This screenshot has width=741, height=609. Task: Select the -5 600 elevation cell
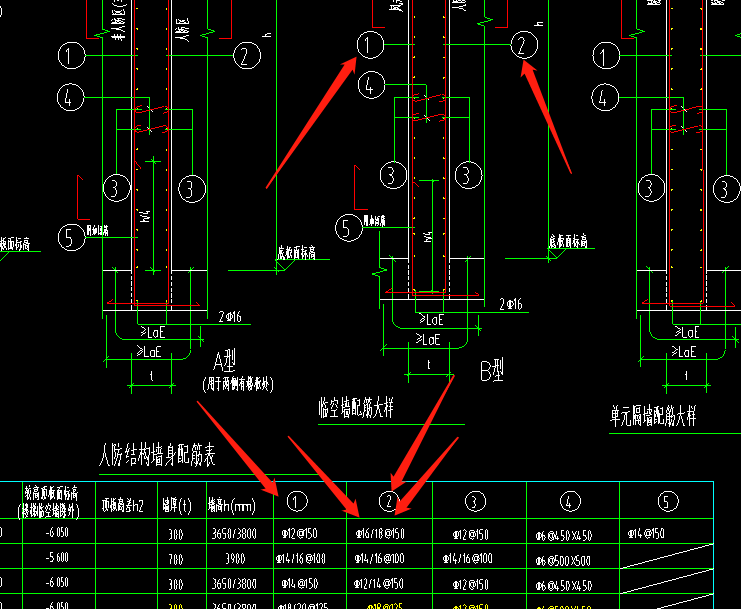[57, 558]
